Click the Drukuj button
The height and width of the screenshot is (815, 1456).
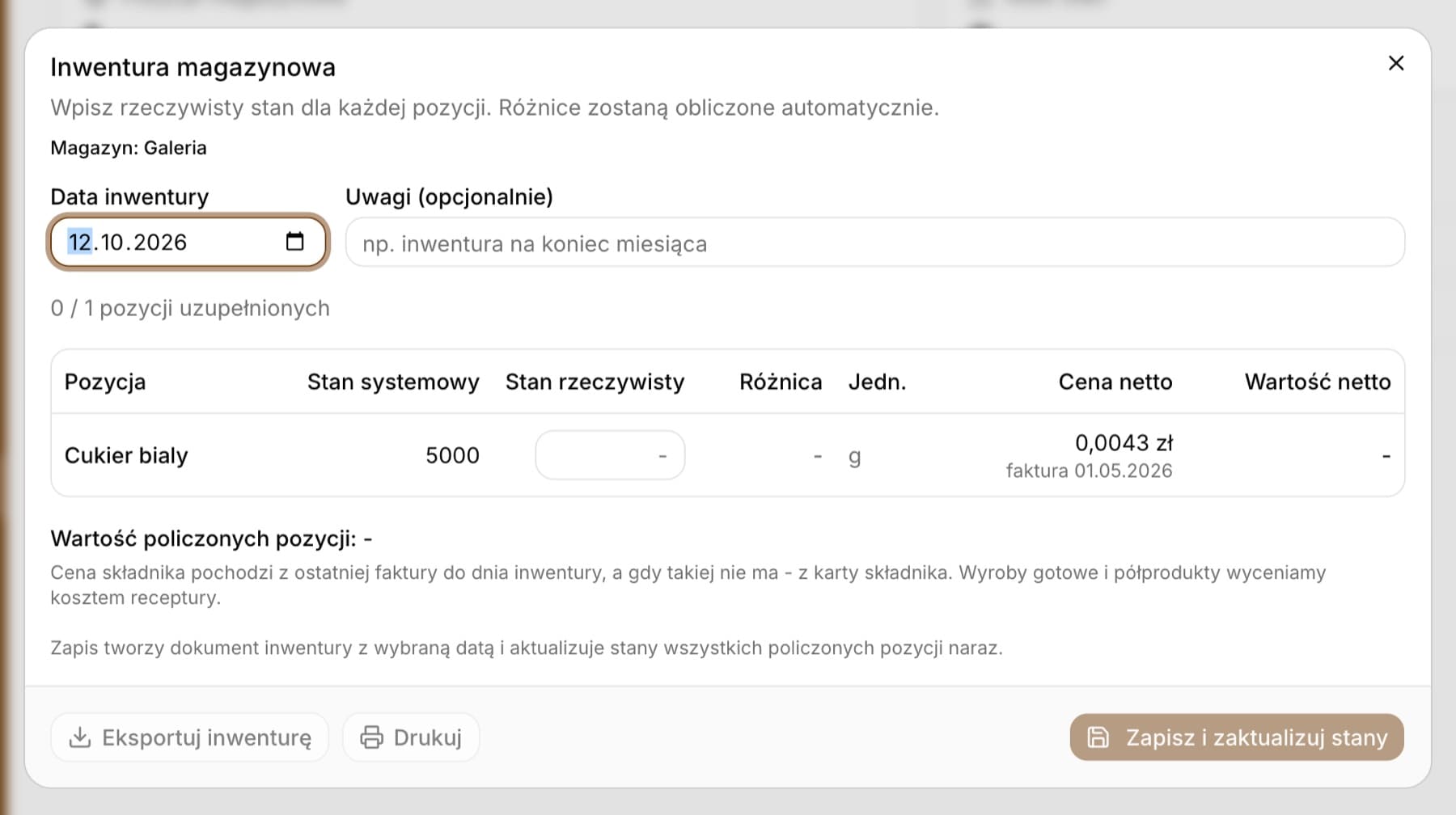click(x=411, y=737)
